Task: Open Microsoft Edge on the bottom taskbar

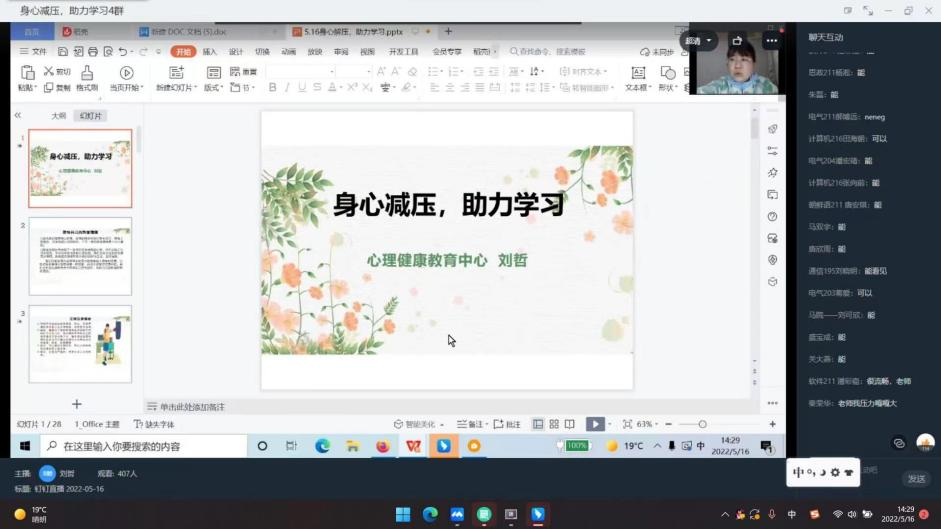Action: coord(430,515)
